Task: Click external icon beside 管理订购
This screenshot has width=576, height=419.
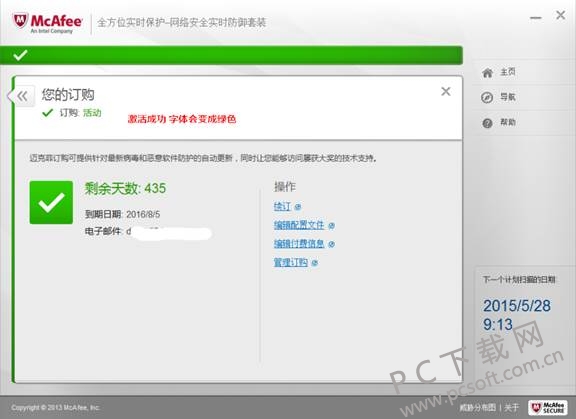Action: [x=314, y=263]
